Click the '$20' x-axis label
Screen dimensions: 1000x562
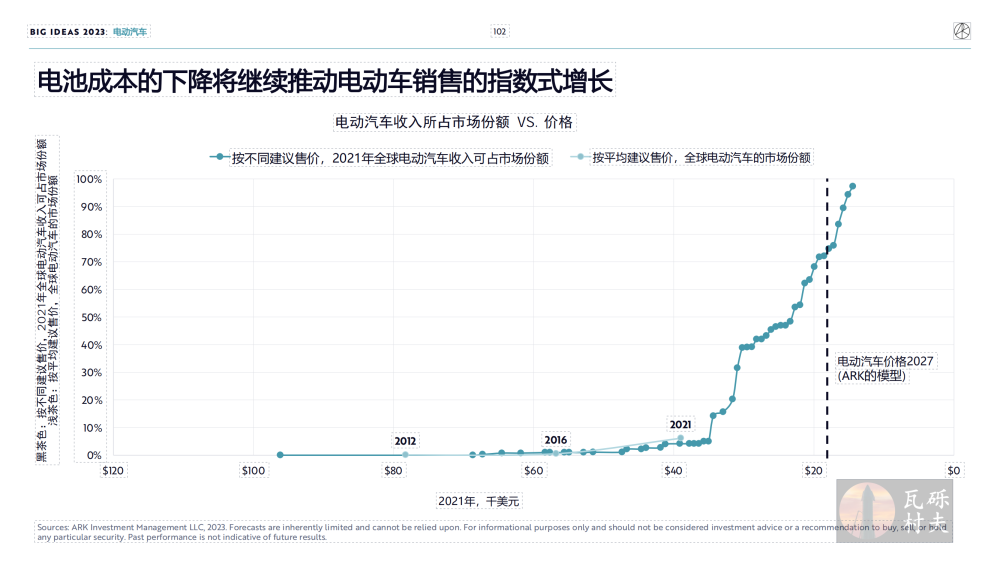814,471
